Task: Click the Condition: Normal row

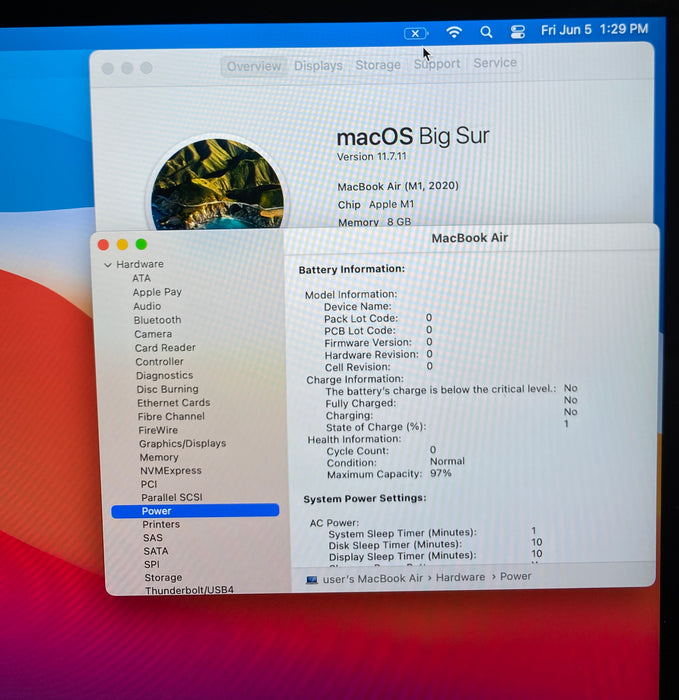Action: click(396, 462)
